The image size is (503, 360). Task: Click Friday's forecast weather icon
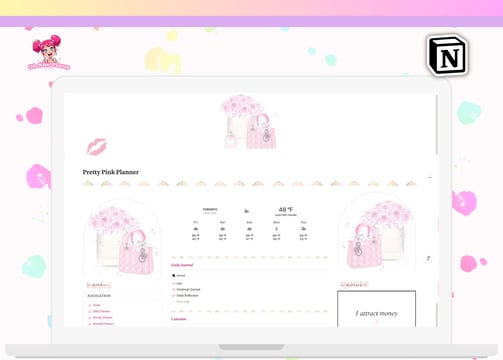(x=196, y=229)
